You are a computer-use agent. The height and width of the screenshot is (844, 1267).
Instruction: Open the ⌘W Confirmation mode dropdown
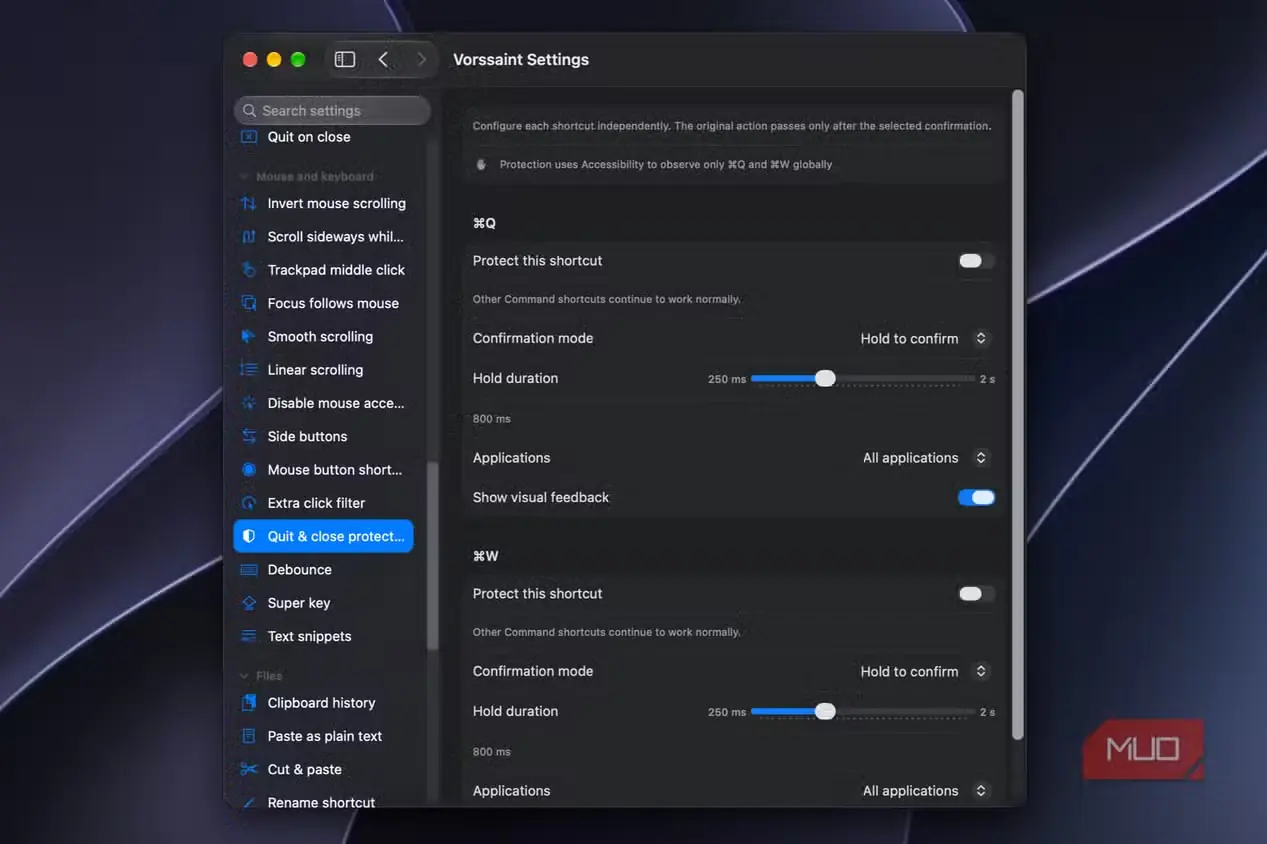(924, 671)
